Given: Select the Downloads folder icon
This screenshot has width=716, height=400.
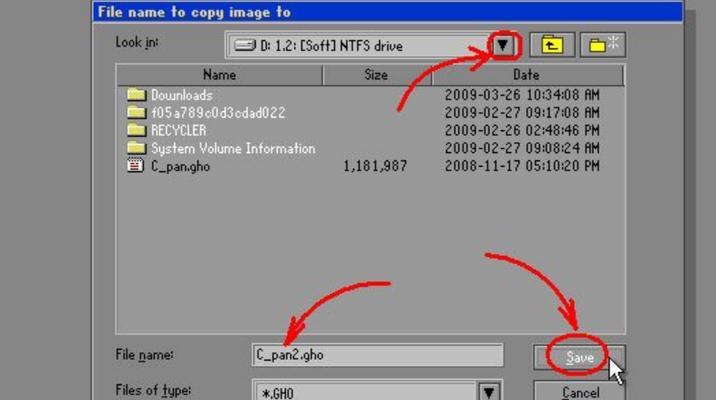Looking at the screenshot, I should [x=136, y=95].
